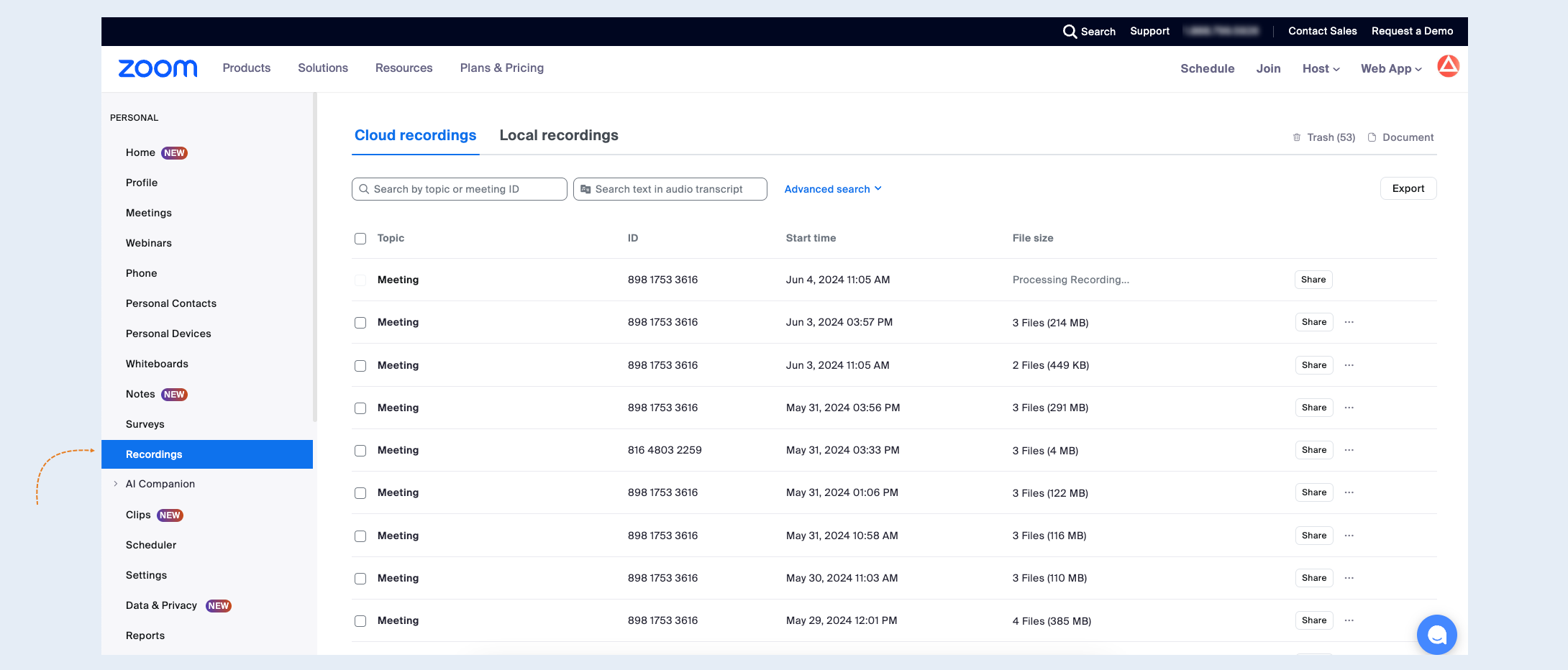Open more options for May 31 03:56 PM recording
This screenshot has width=1568, height=670.
click(1349, 408)
